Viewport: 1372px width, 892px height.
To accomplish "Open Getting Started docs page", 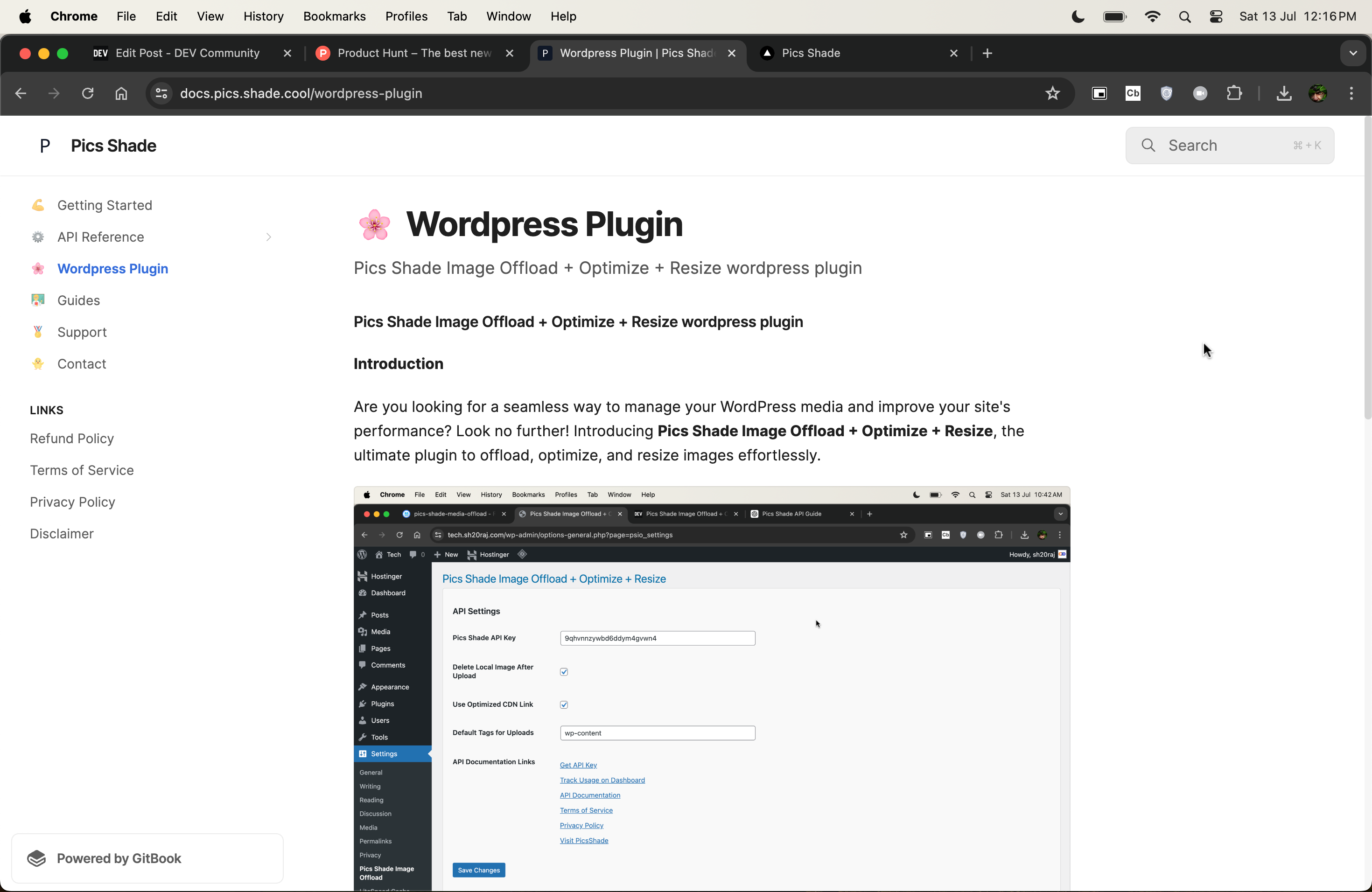I will click(105, 205).
